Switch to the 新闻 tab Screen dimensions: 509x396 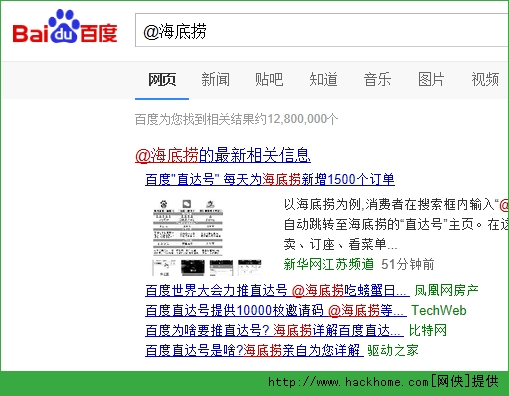pos(215,80)
